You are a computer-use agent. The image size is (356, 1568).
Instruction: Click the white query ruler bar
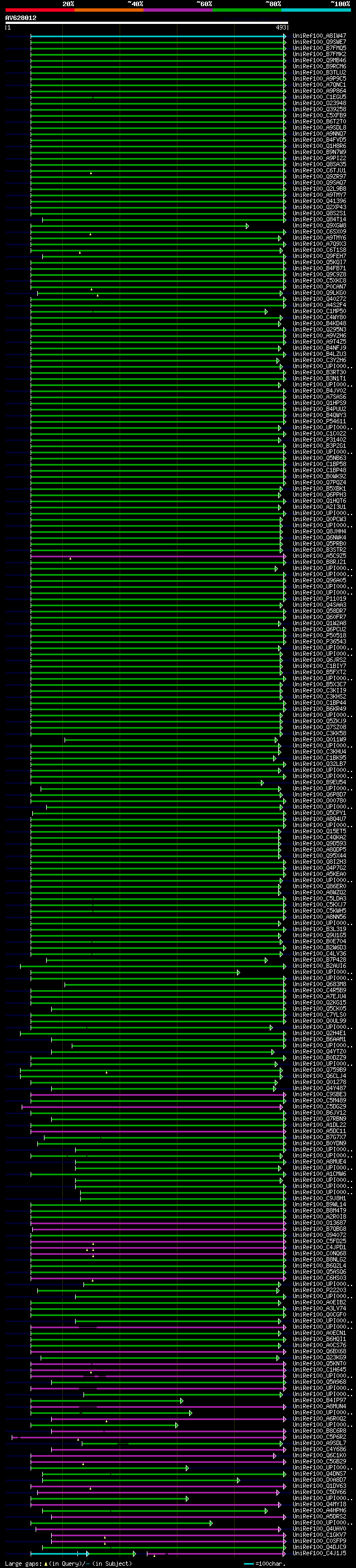pos(147,22)
